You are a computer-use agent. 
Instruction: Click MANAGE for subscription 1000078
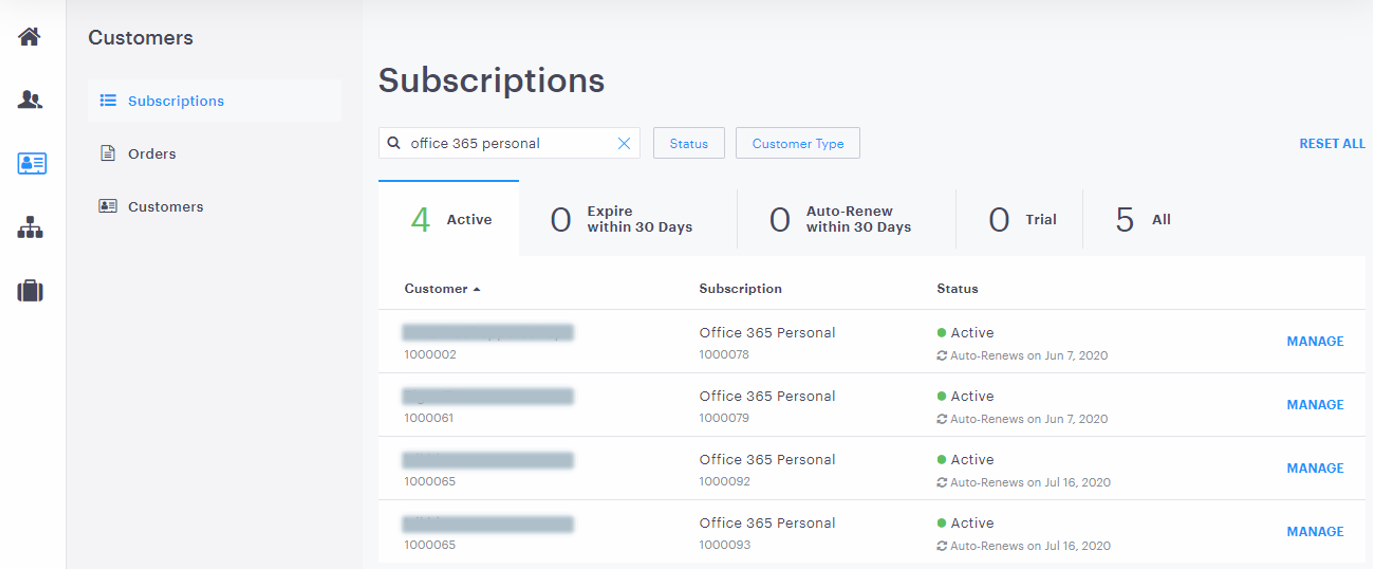tap(1315, 341)
